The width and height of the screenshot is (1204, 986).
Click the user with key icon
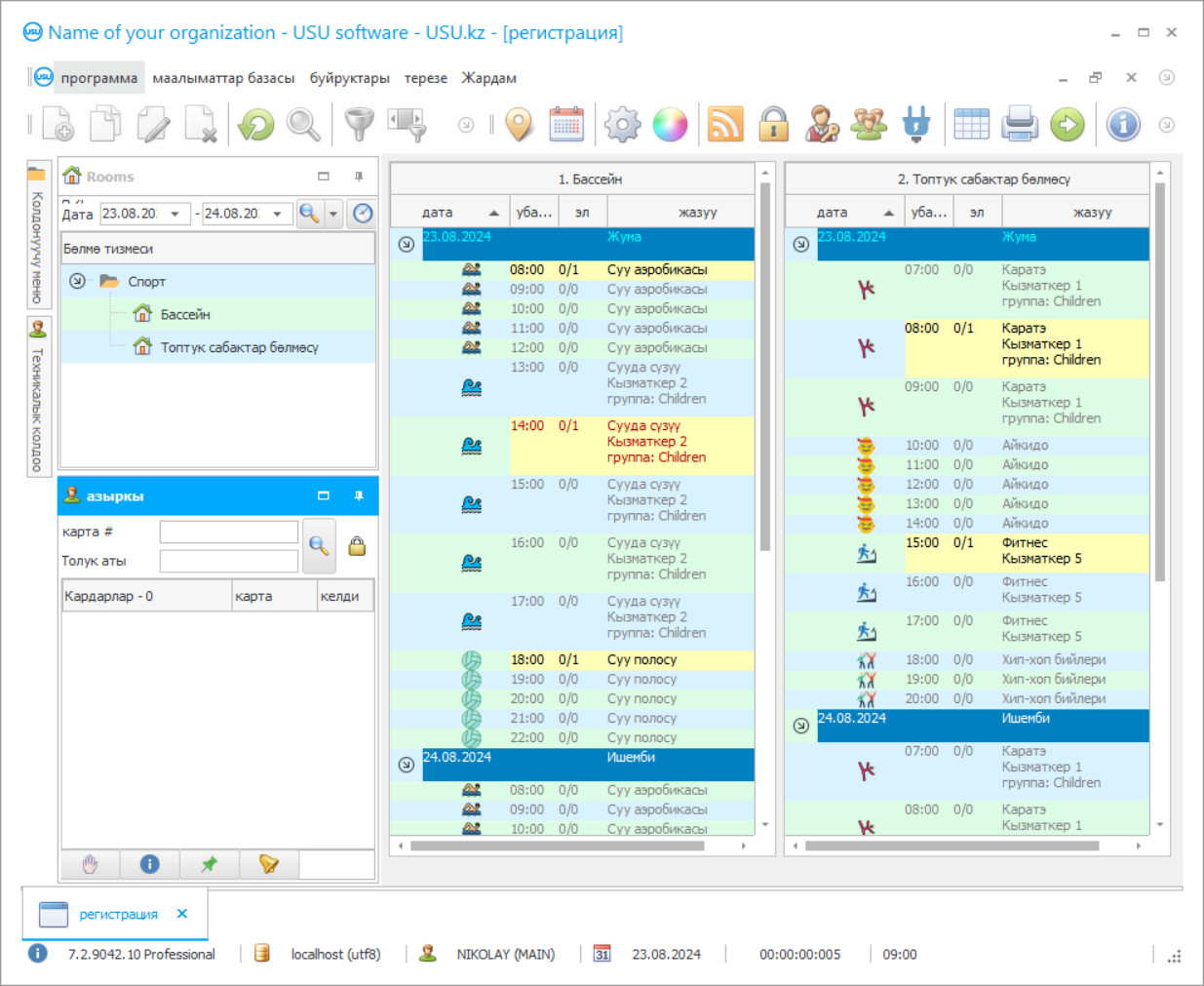coord(822,125)
